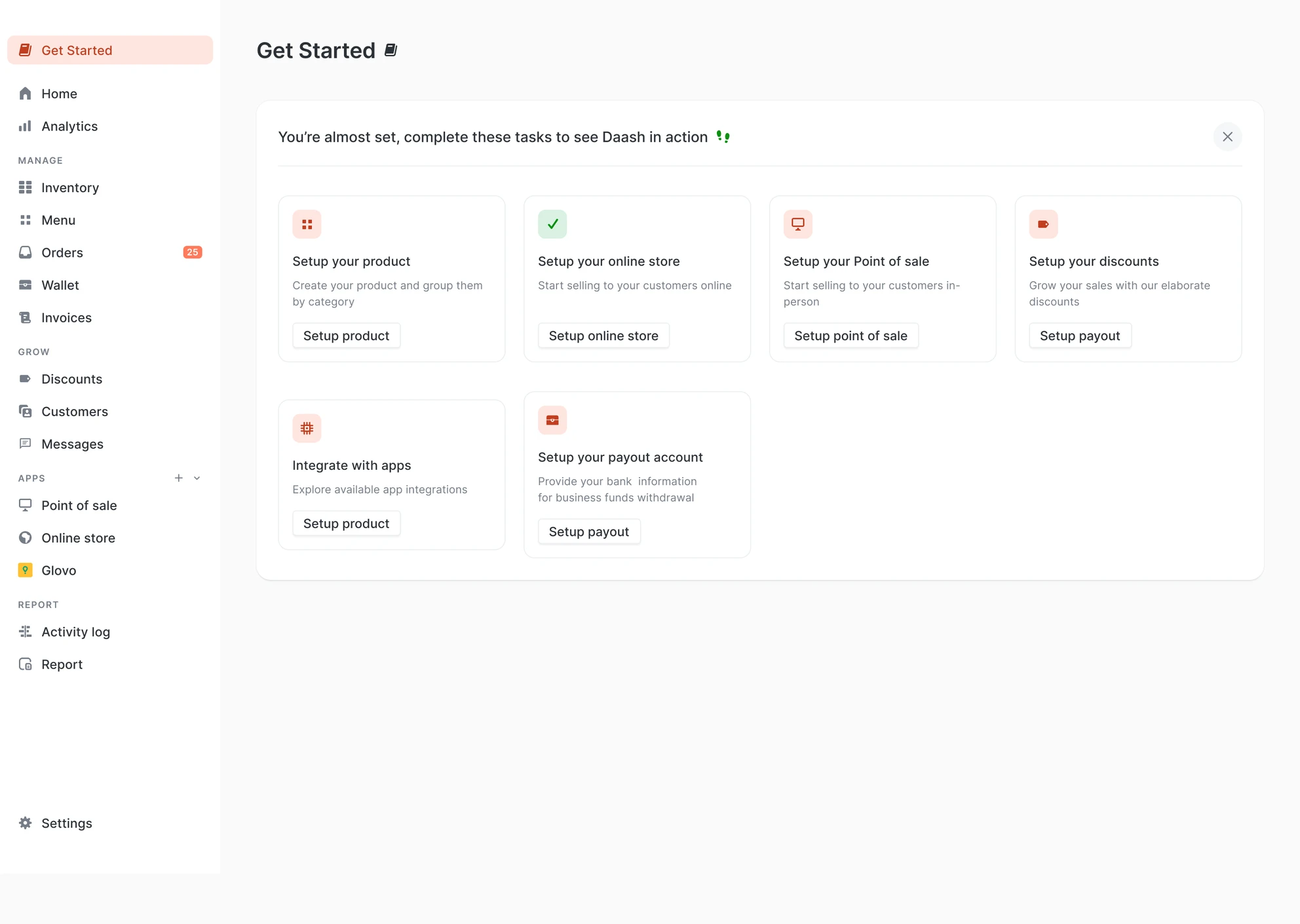Image resolution: width=1300 pixels, height=924 pixels.
Task: Click Setup product button under Setup your product
Action: tap(346, 336)
